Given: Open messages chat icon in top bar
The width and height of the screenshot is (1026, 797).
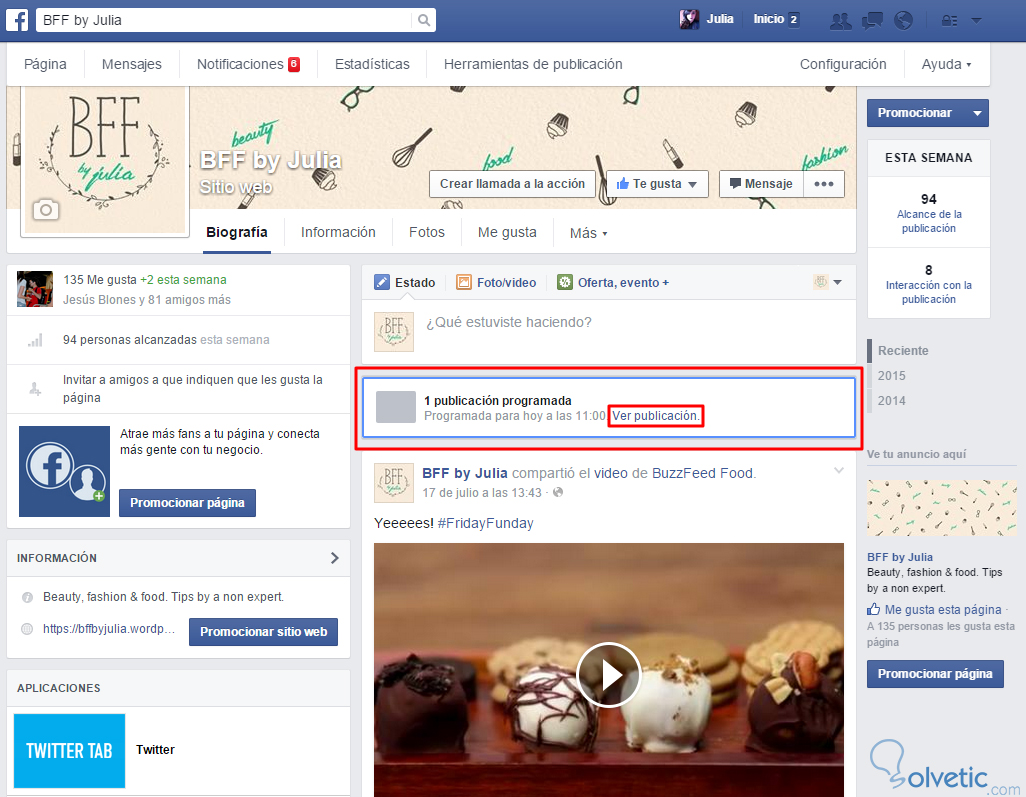Looking at the screenshot, I should click(x=872, y=21).
